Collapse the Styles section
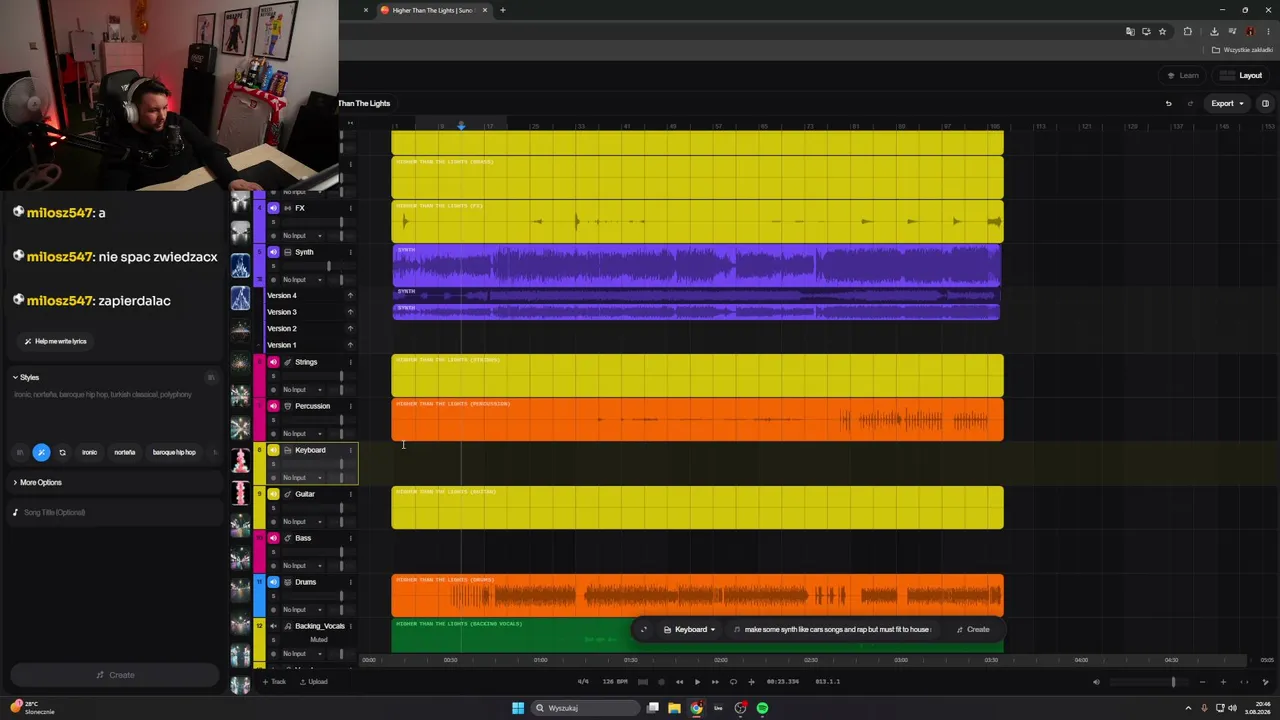1280x720 pixels. tap(27, 377)
